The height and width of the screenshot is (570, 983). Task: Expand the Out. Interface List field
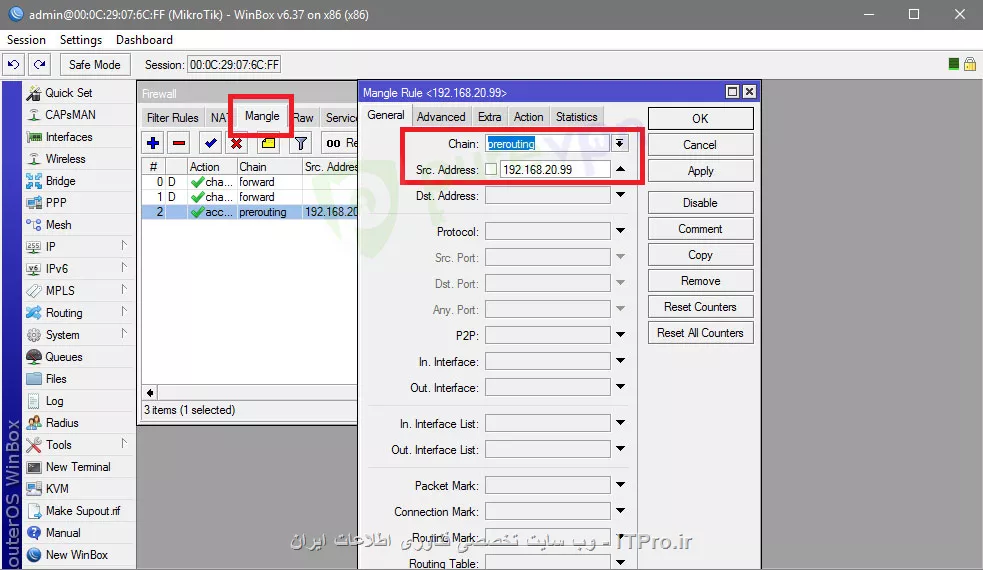tap(620, 449)
